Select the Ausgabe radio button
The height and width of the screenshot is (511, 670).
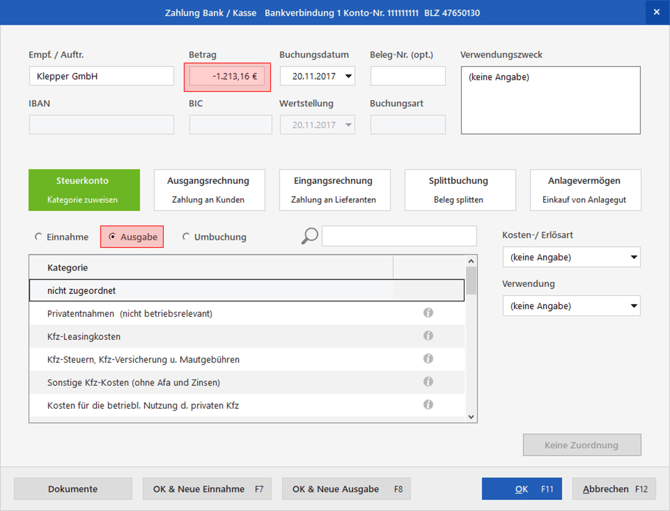(113, 237)
